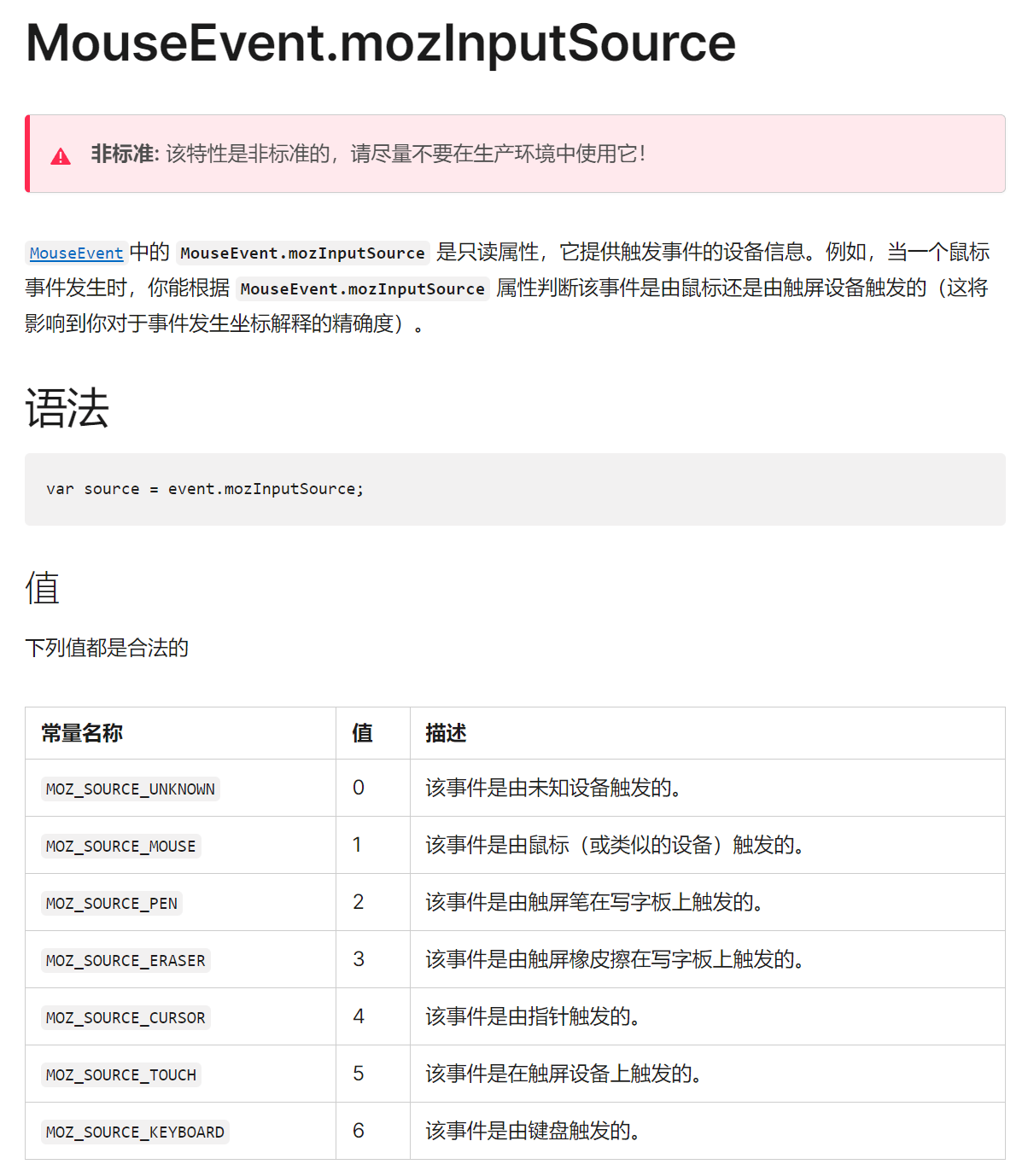The height and width of the screenshot is (1176, 1028).
Task: Click the syntax code example block
Action: [x=514, y=489]
